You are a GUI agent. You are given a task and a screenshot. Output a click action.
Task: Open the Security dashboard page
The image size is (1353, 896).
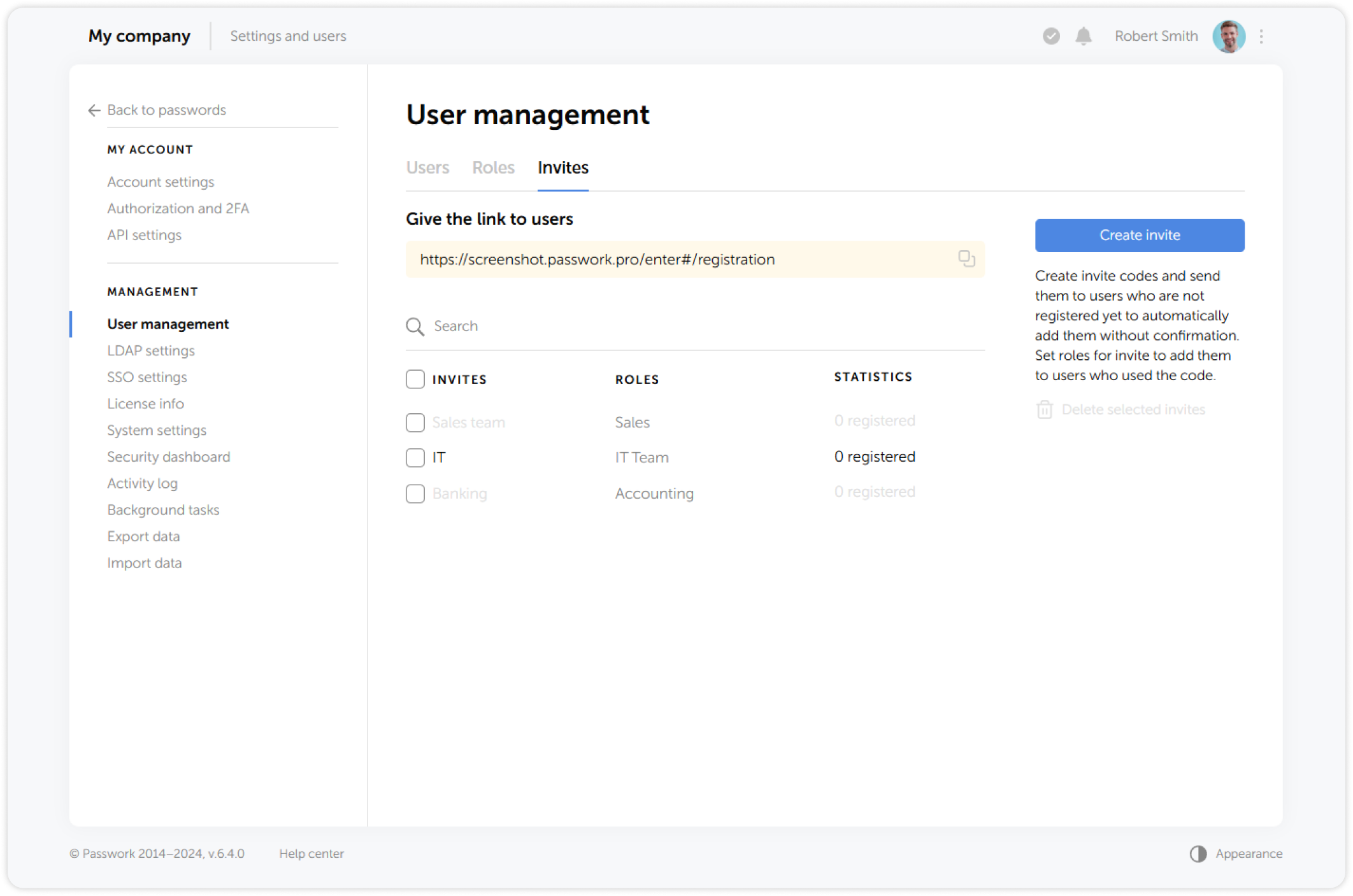click(168, 457)
